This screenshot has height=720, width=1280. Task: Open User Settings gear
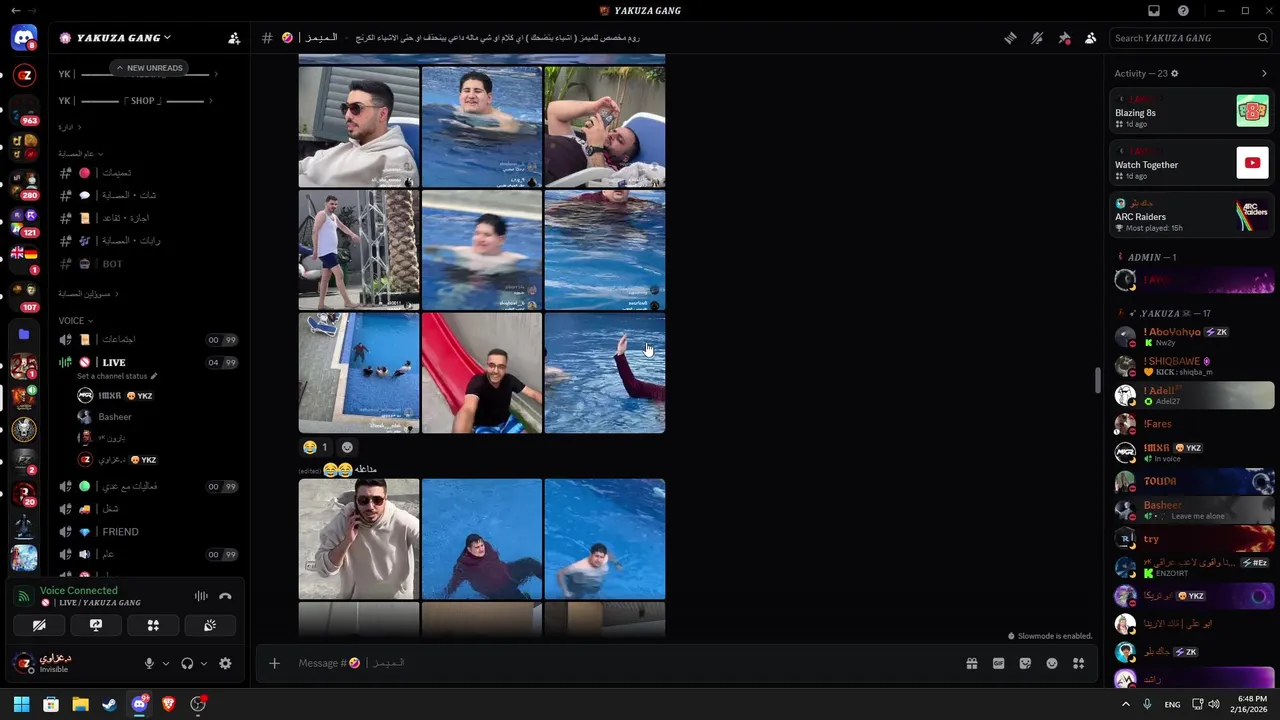pyautogui.click(x=225, y=663)
